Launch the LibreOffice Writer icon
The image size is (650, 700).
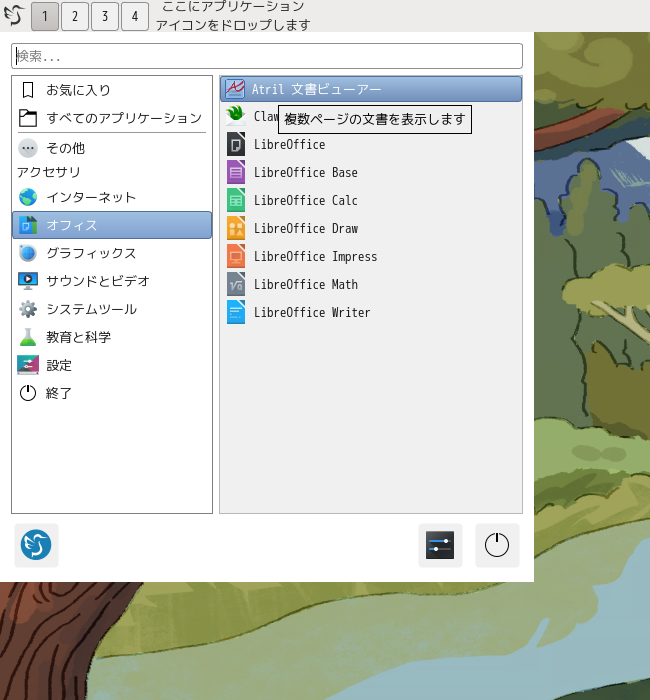point(236,312)
